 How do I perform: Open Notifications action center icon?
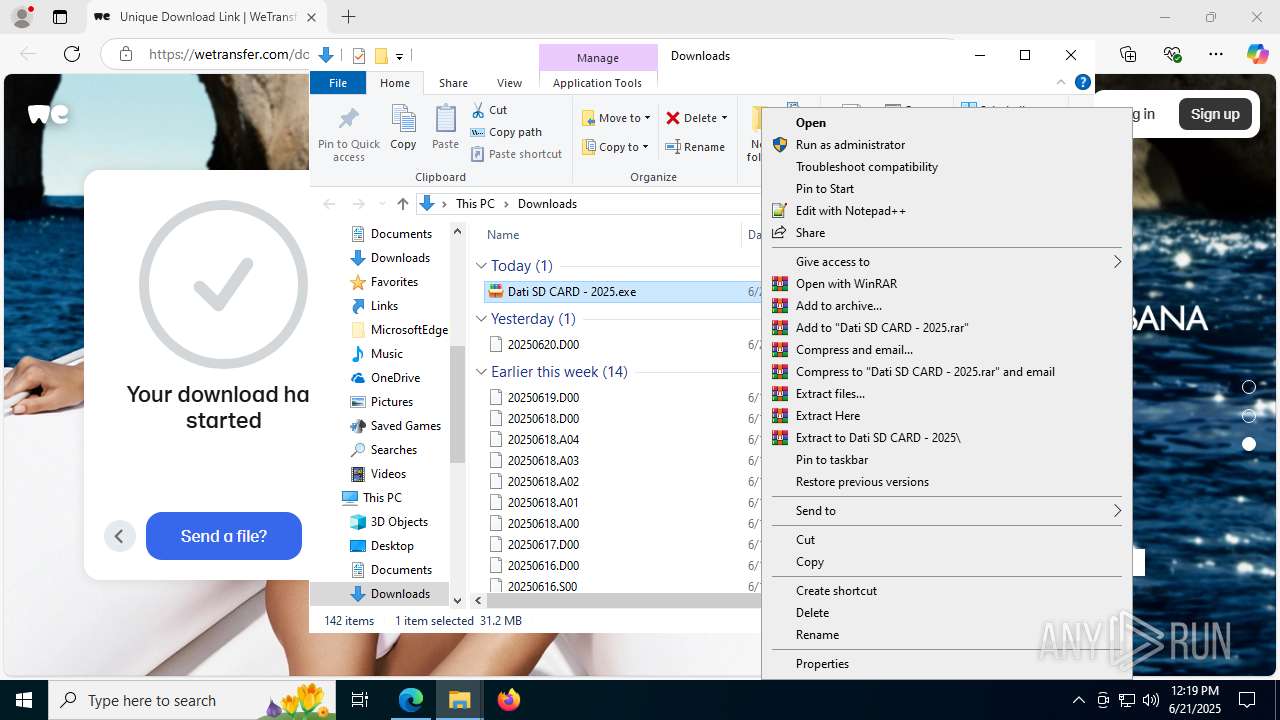(x=1247, y=700)
